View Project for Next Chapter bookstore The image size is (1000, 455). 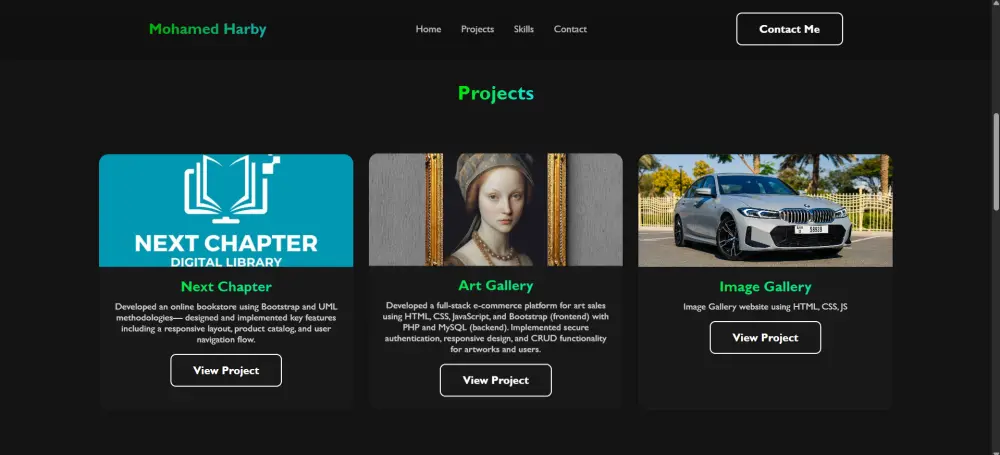pos(226,371)
